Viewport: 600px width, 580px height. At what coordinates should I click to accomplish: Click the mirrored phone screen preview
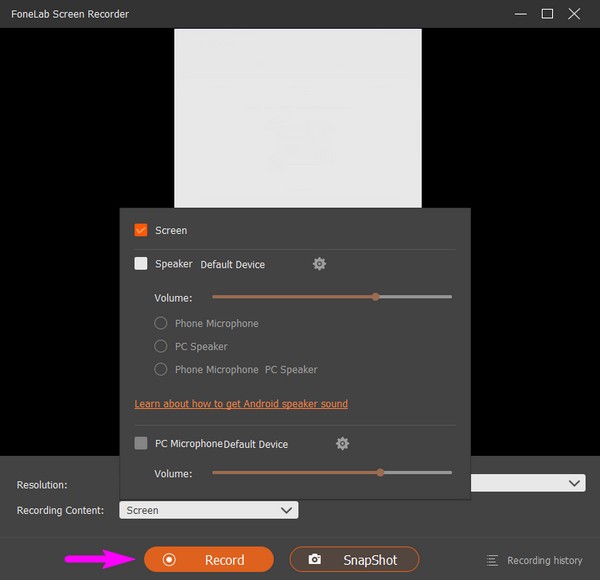[298, 118]
